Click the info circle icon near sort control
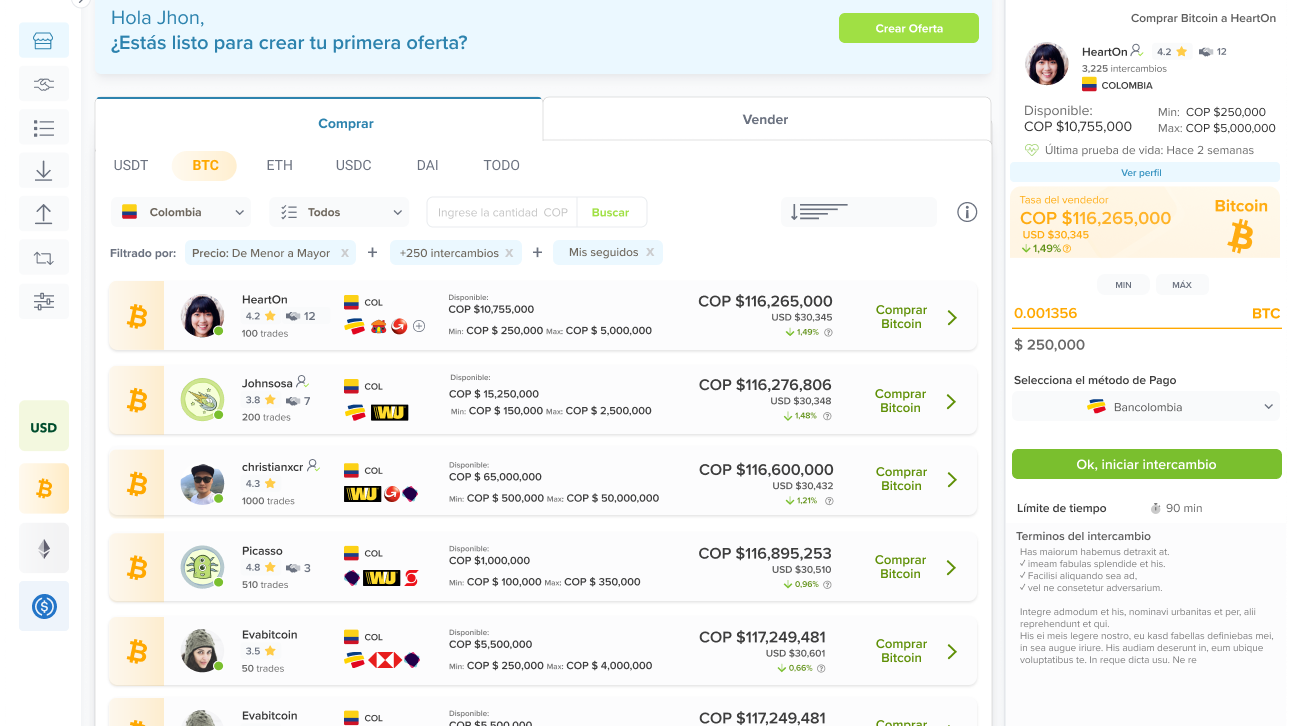Viewport: 1292px width, 726px height. click(x=966, y=212)
